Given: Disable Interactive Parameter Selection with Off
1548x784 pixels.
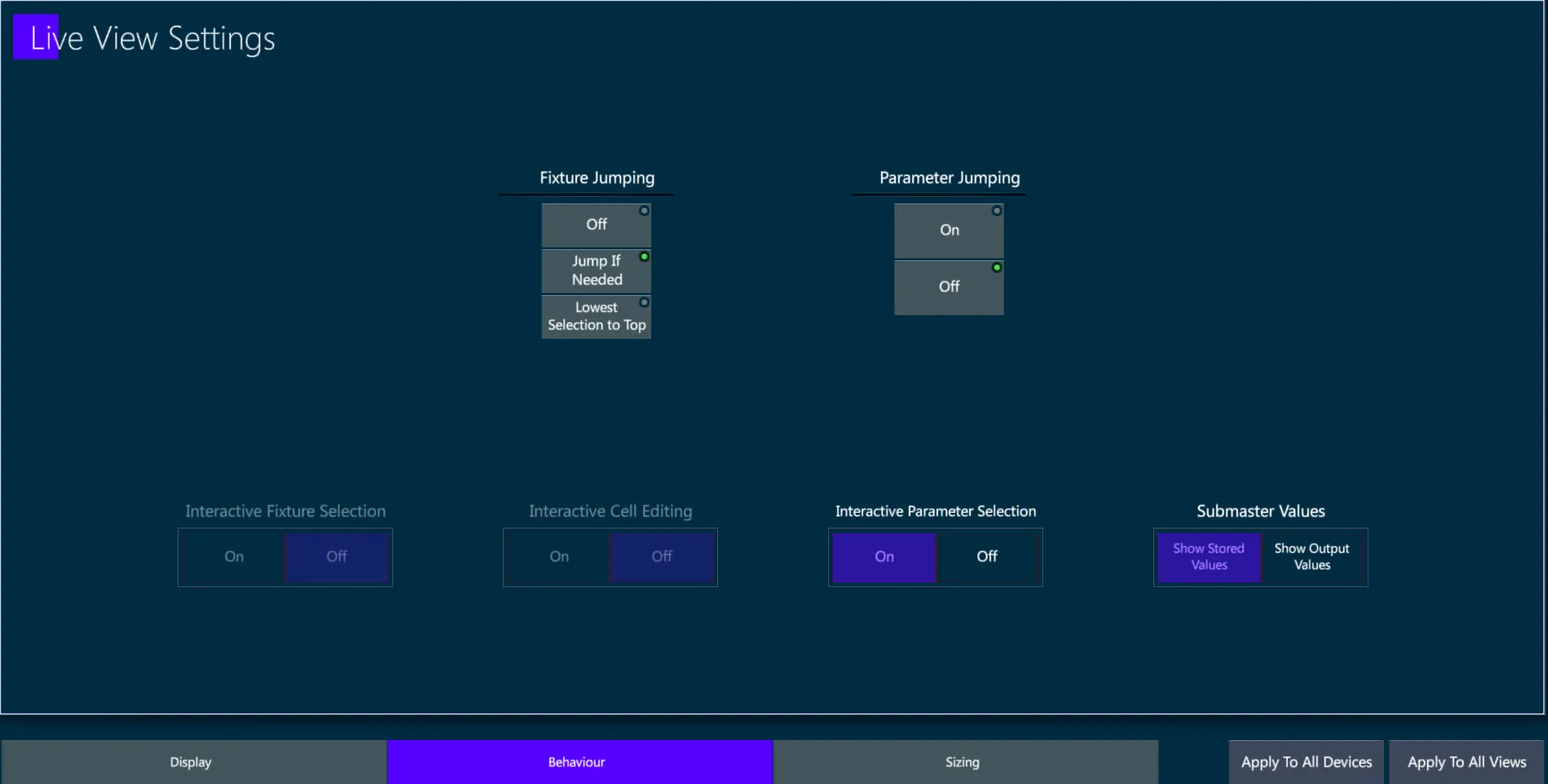Looking at the screenshot, I should coord(987,557).
